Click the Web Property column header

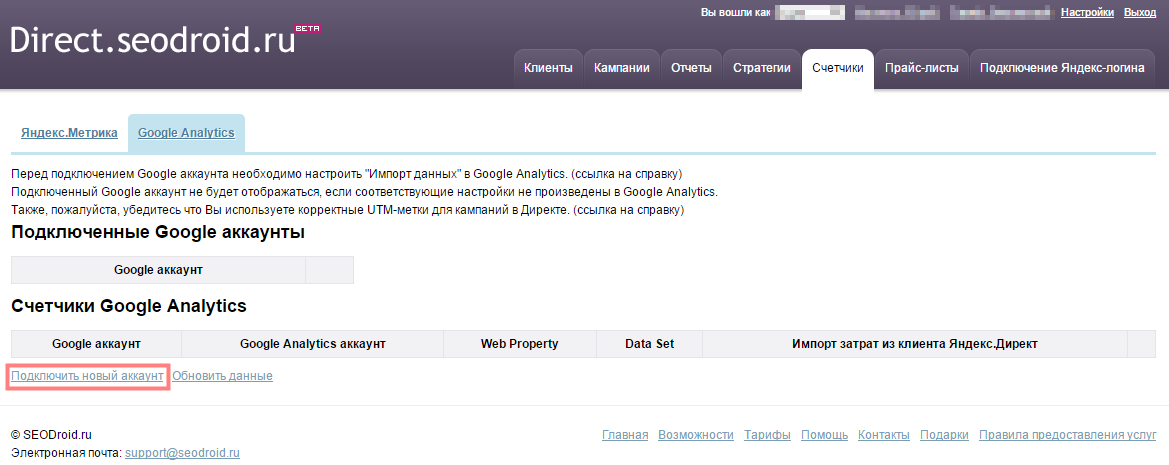click(520, 344)
